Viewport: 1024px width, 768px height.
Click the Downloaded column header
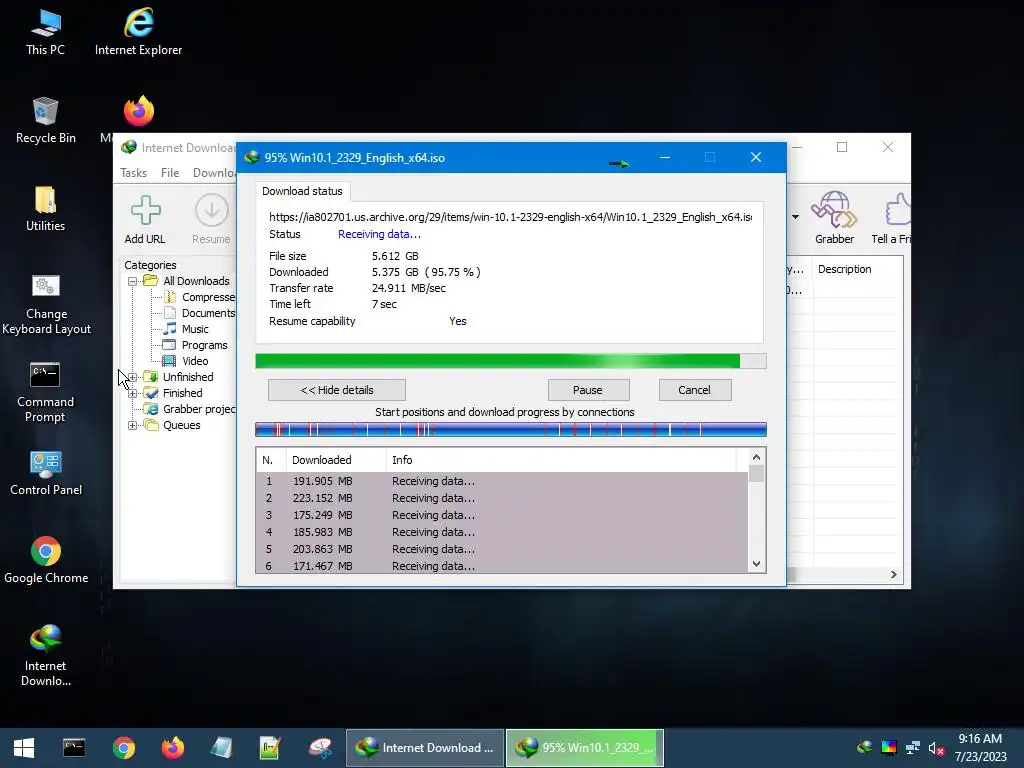click(336, 460)
